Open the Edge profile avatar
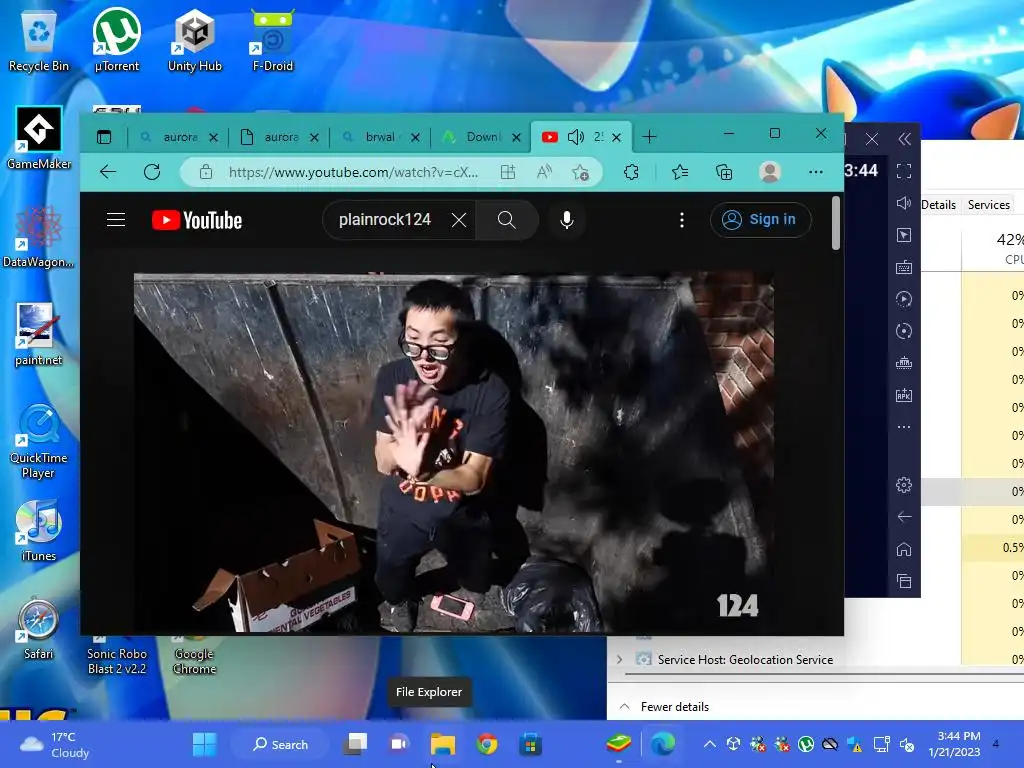The image size is (1024, 768). tap(770, 172)
